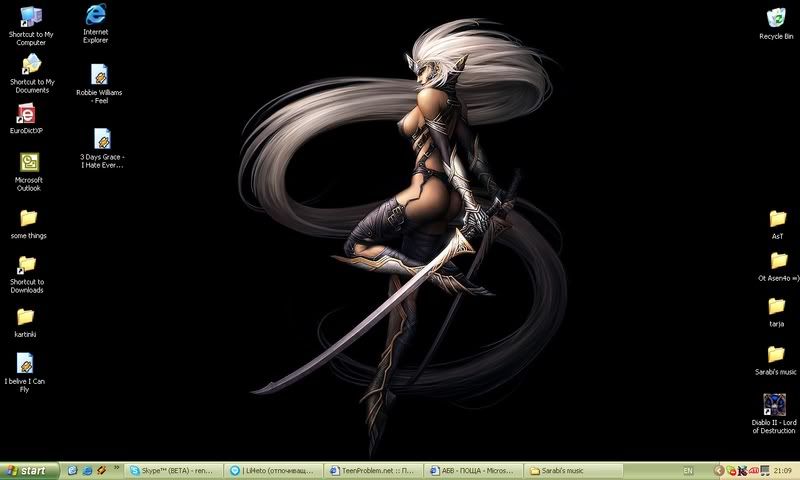Open the Sarabi's music desktop folder

[776, 355]
